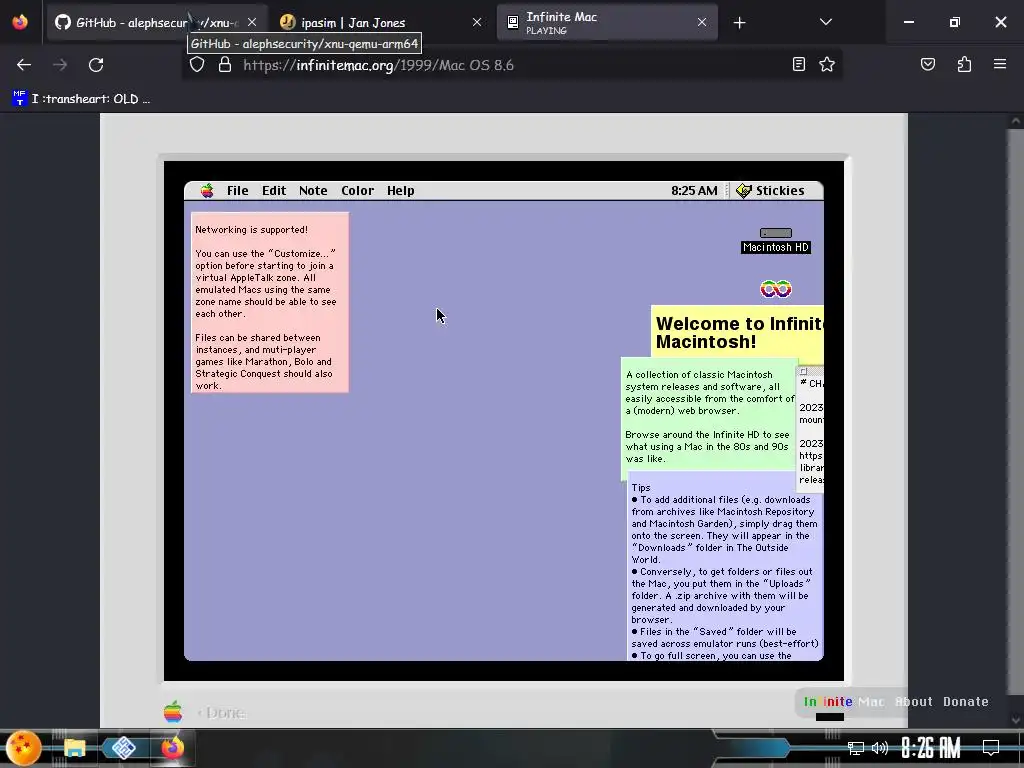Click the 8:26 AM taskbar clock
1024x768 pixels.
(931, 748)
